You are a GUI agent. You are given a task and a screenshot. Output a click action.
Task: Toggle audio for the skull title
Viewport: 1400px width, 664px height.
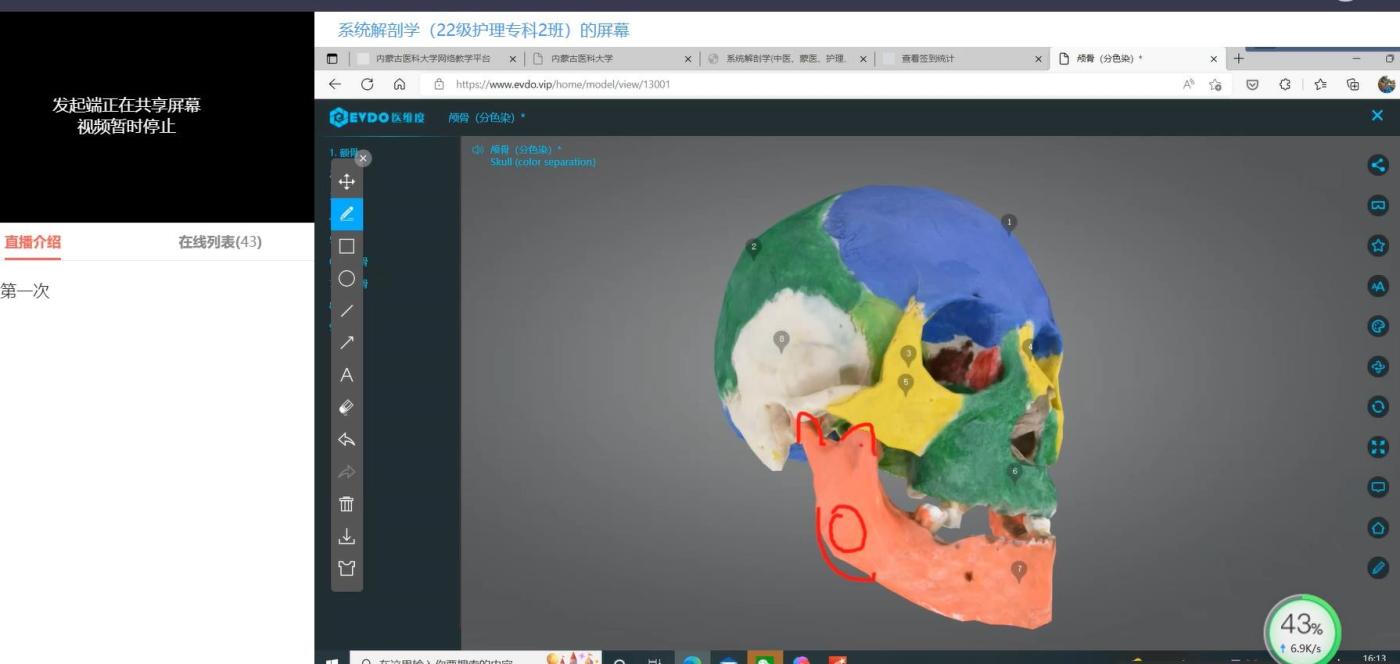click(x=478, y=150)
